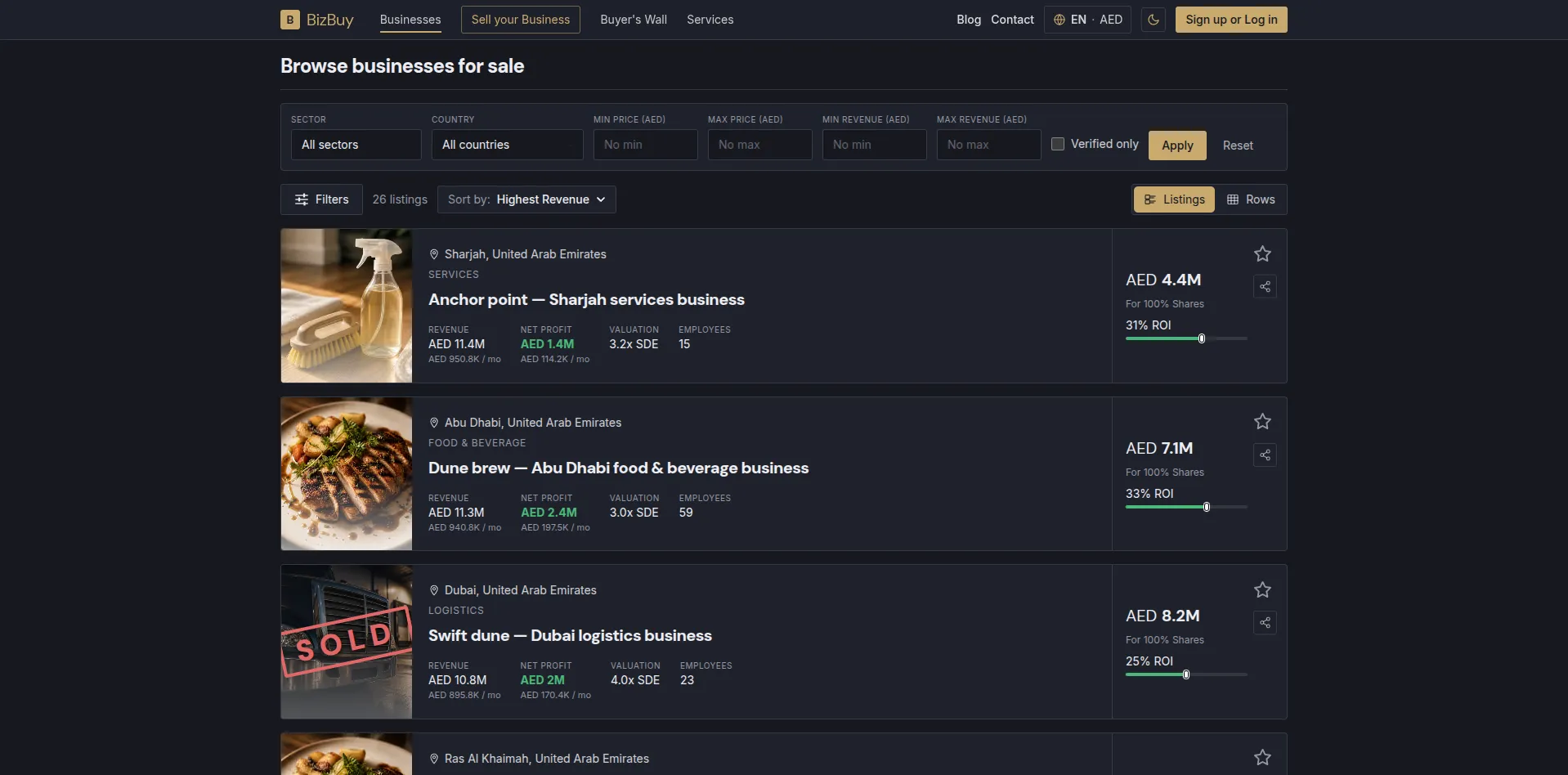Viewport: 1568px width, 775px height.
Task: Open Dune brew steak dish thumbnail
Action: [x=347, y=474]
